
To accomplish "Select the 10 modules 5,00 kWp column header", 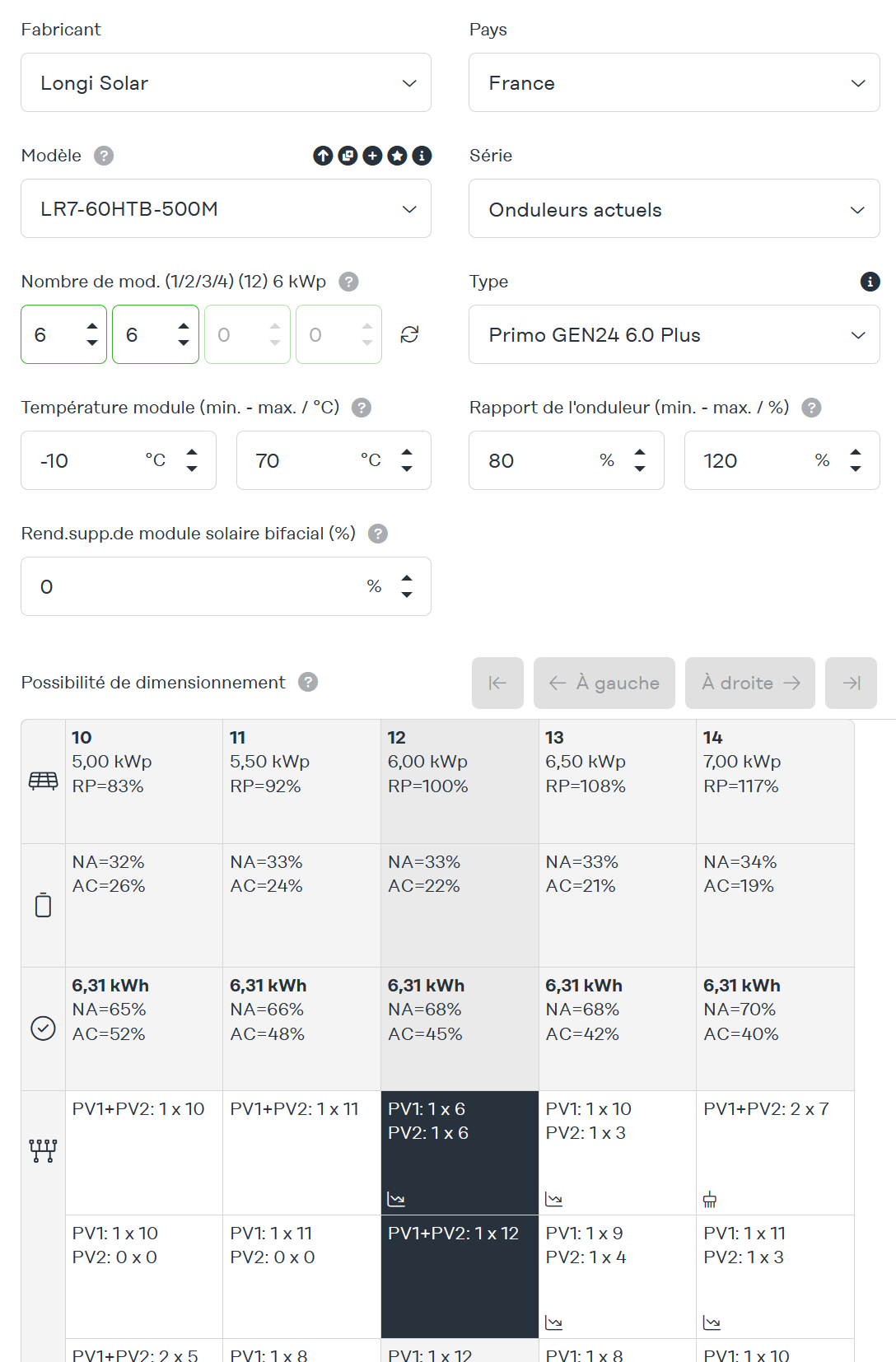I will click(144, 781).
